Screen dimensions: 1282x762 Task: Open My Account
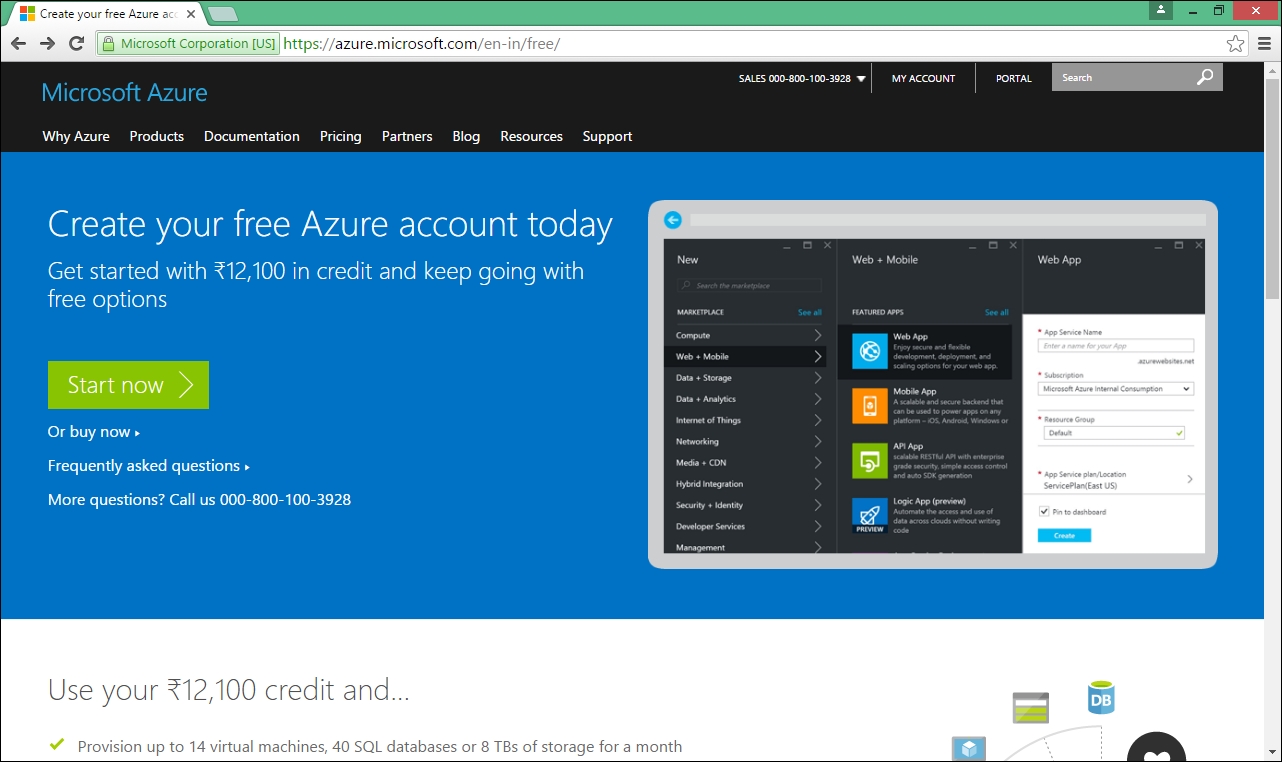click(x=923, y=78)
